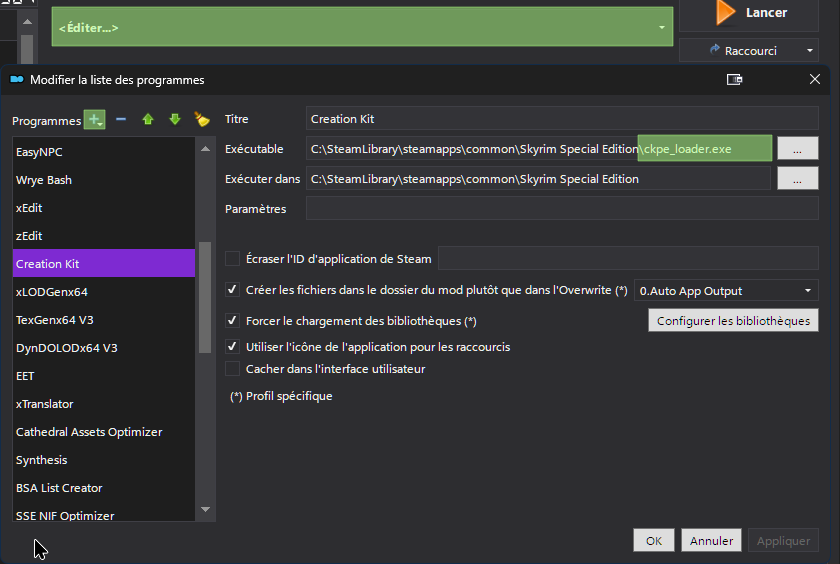Click the OK button

654,540
